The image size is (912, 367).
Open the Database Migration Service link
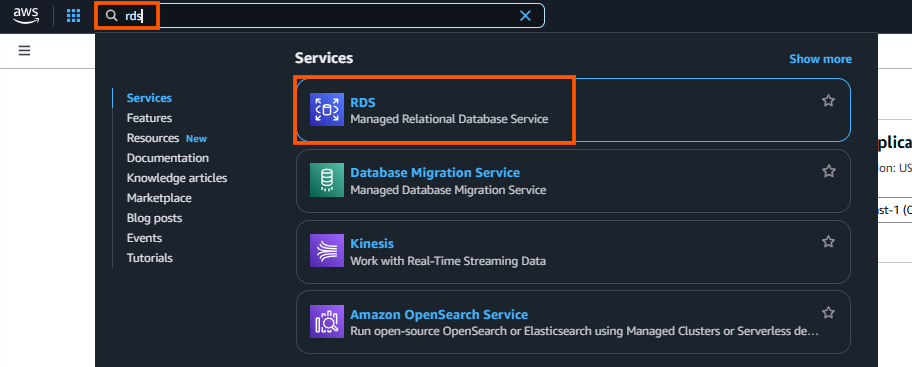[x=435, y=173]
